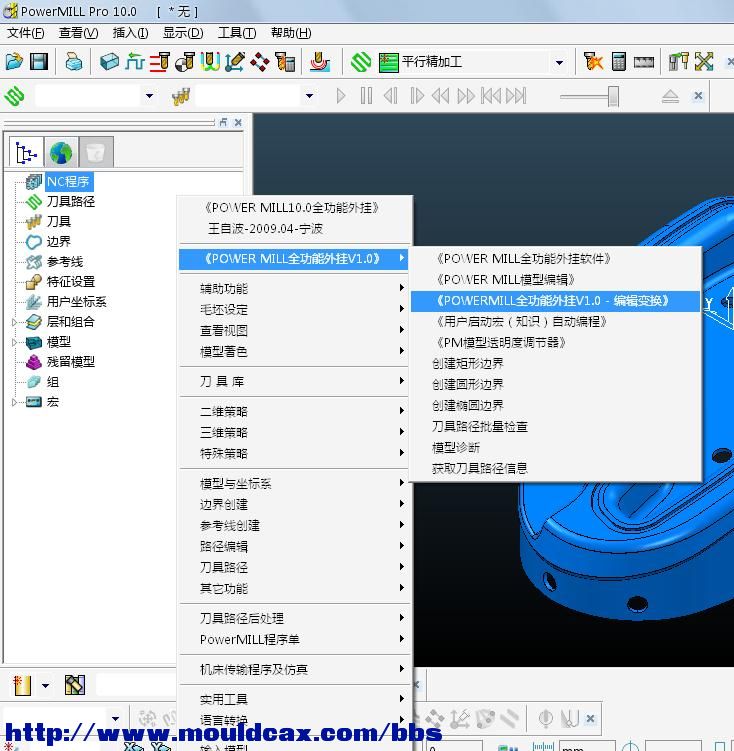Choose 获取刀具路径信息 menu entry
This screenshot has width=734, height=751.
coord(556,468)
